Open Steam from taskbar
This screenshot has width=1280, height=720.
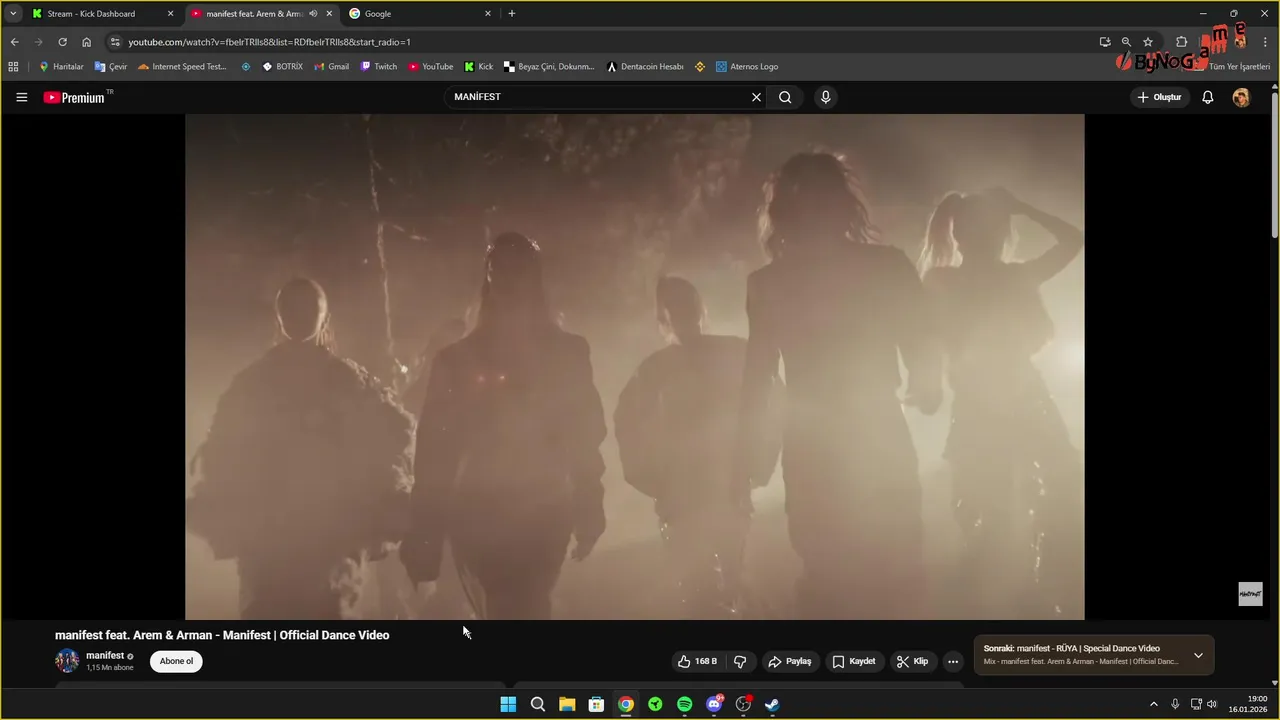[772, 704]
